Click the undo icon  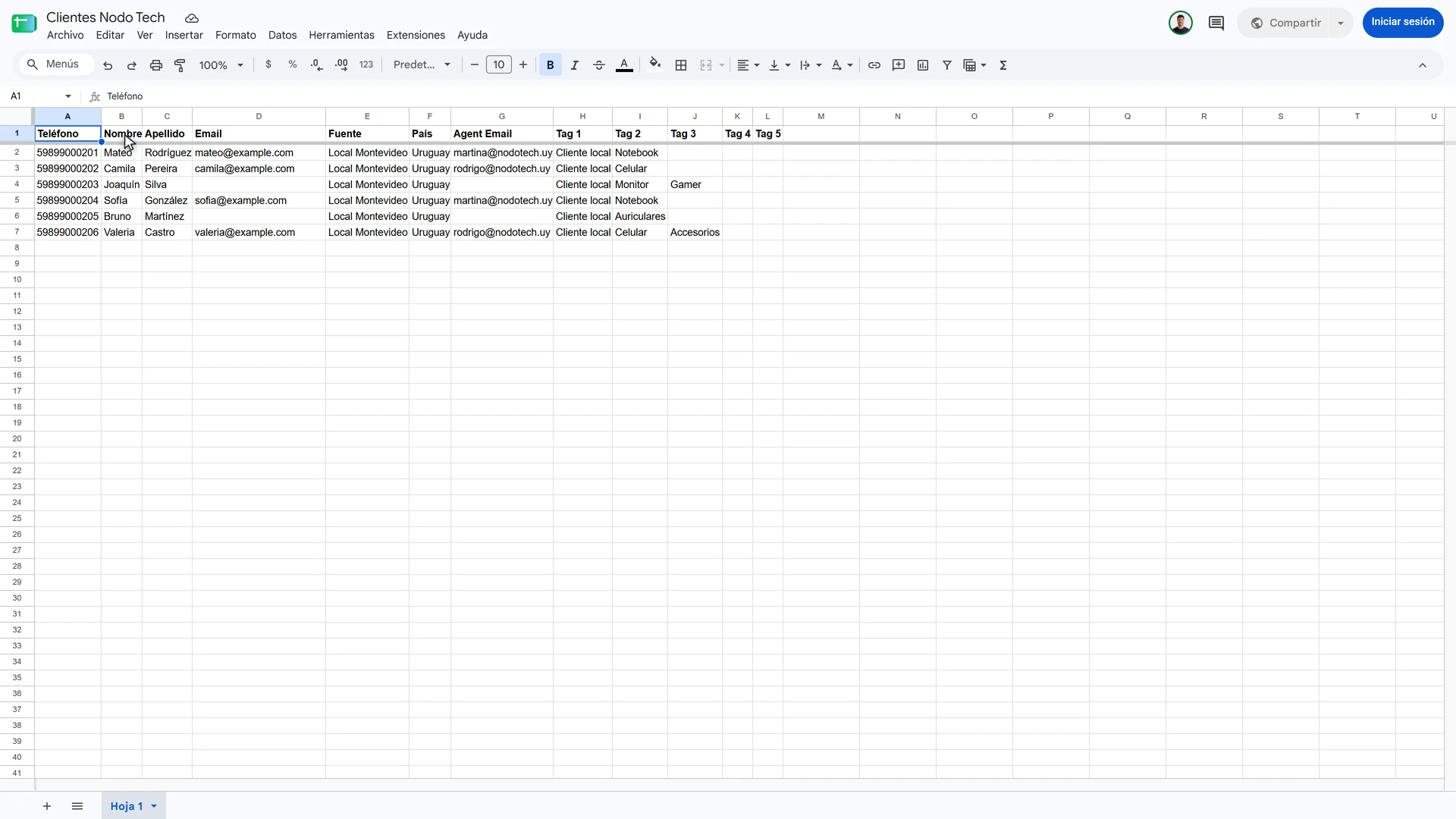point(108,65)
